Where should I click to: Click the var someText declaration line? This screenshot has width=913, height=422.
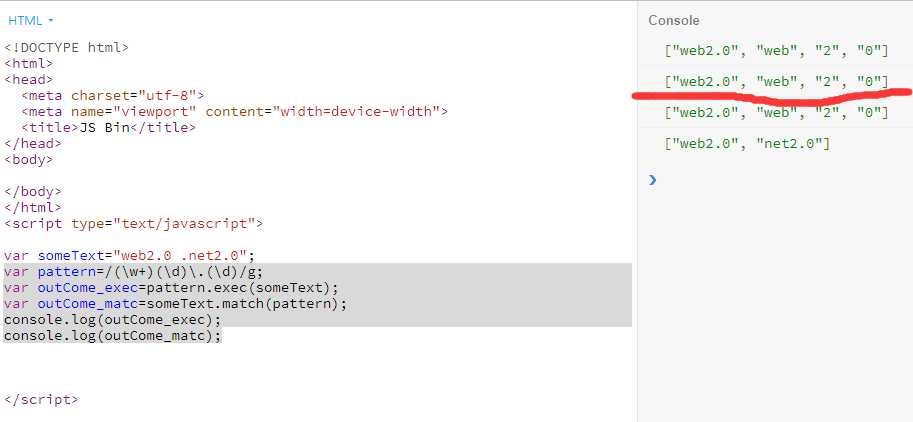coord(129,255)
